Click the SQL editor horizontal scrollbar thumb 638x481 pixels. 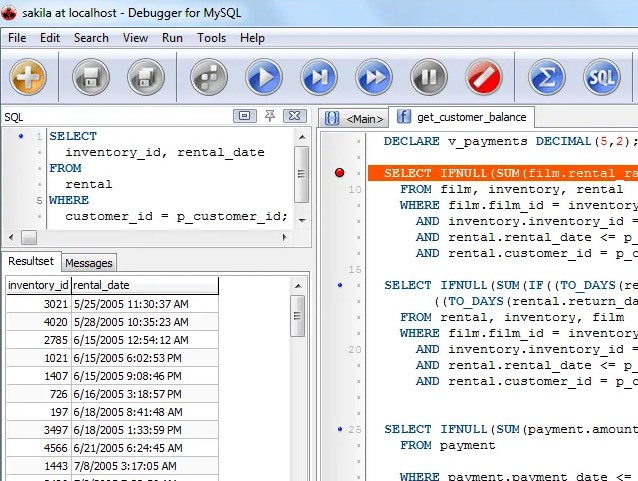click(x=29, y=237)
